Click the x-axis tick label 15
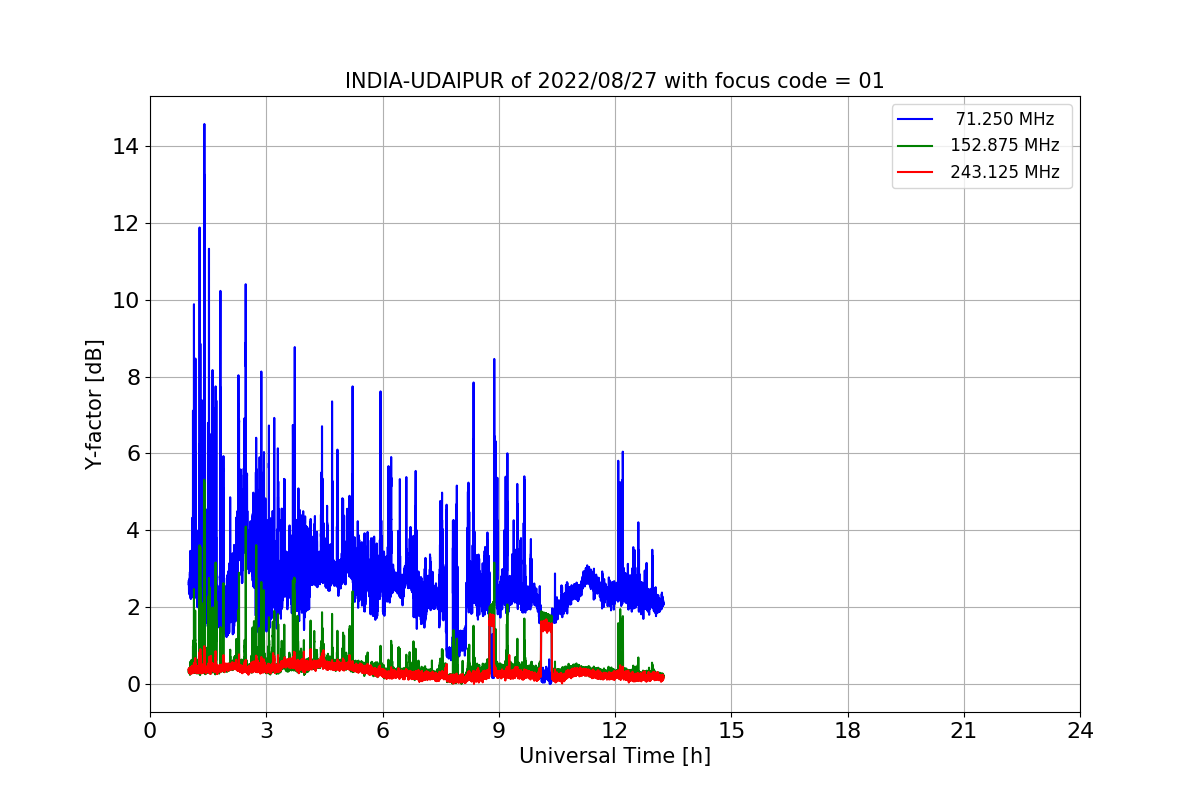Screen dimensions: 1200x800 tap(731, 730)
